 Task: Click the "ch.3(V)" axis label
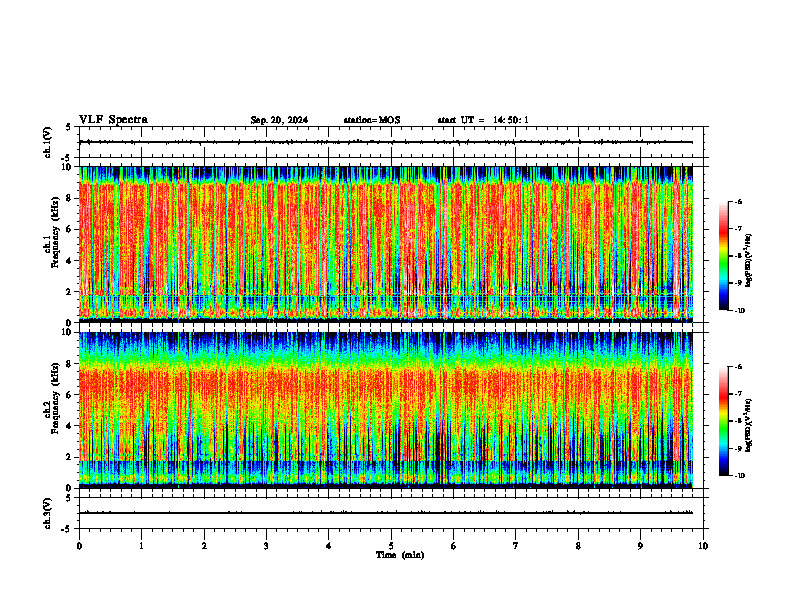pyautogui.click(x=48, y=513)
